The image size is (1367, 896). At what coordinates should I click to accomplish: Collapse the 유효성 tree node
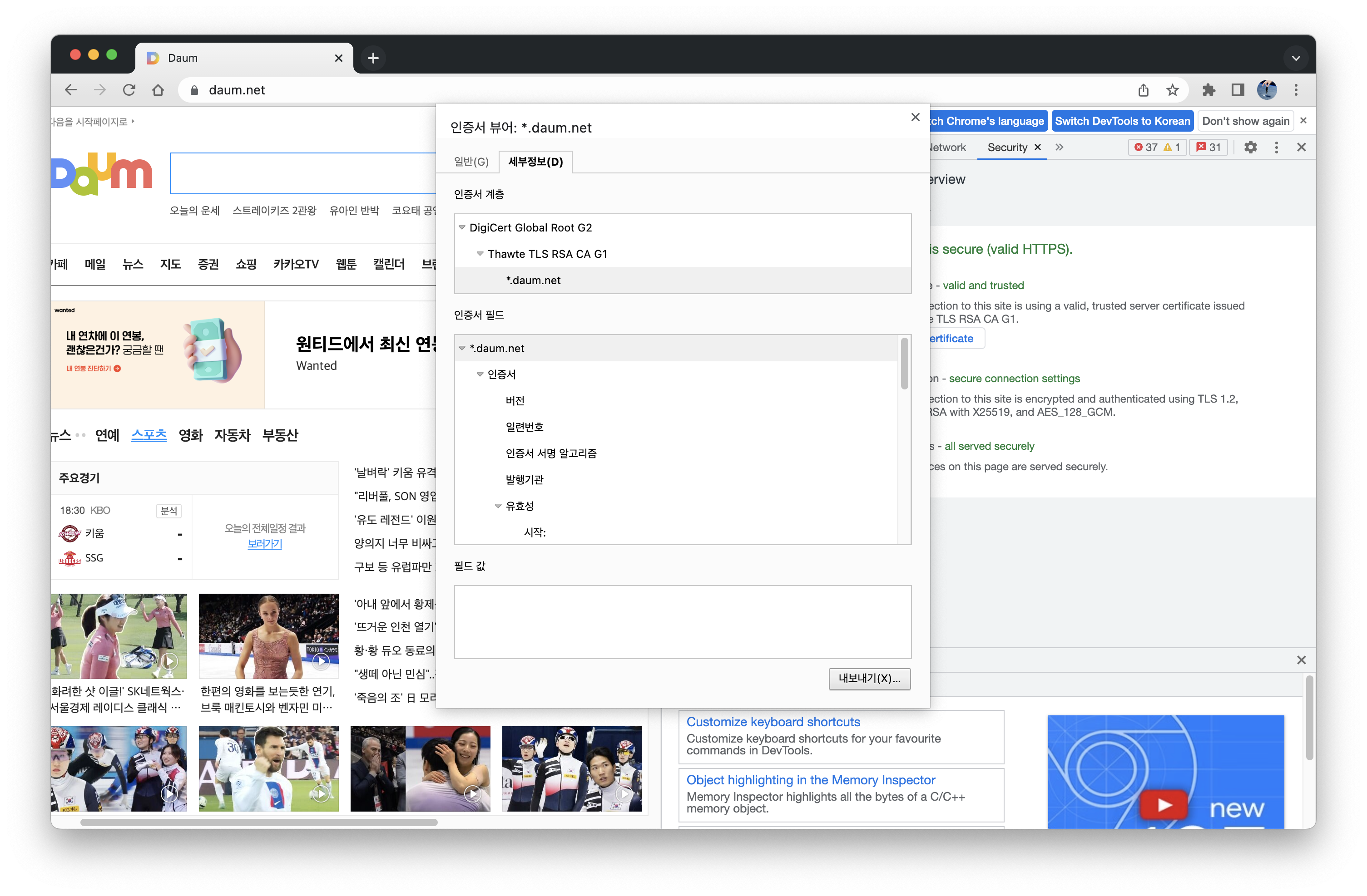(498, 506)
